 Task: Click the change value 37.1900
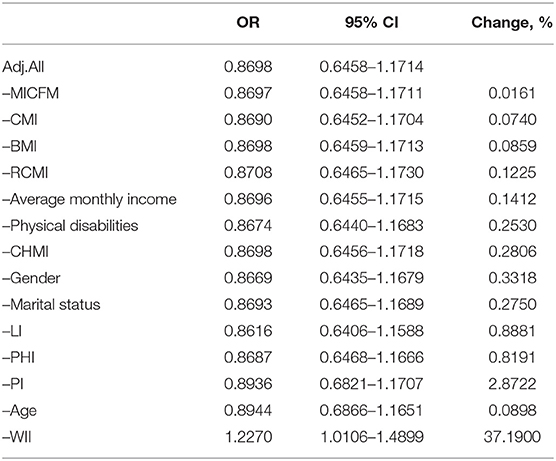(x=512, y=437)
